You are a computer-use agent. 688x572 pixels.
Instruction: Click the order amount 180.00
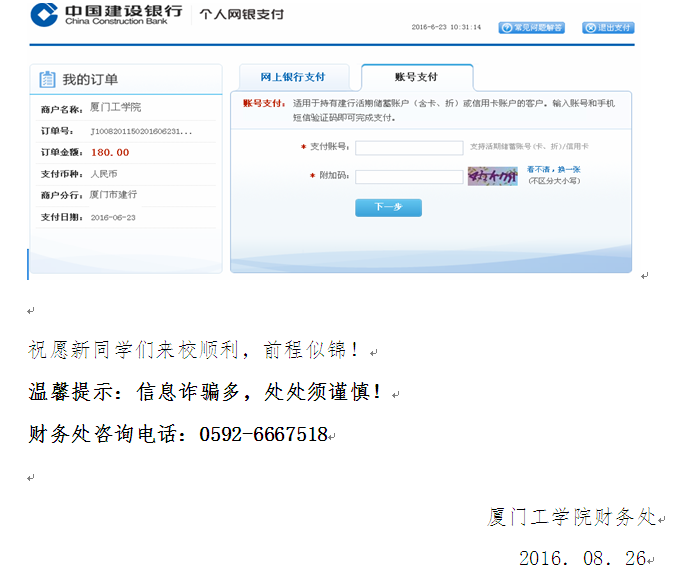click(x=110, y=152)
